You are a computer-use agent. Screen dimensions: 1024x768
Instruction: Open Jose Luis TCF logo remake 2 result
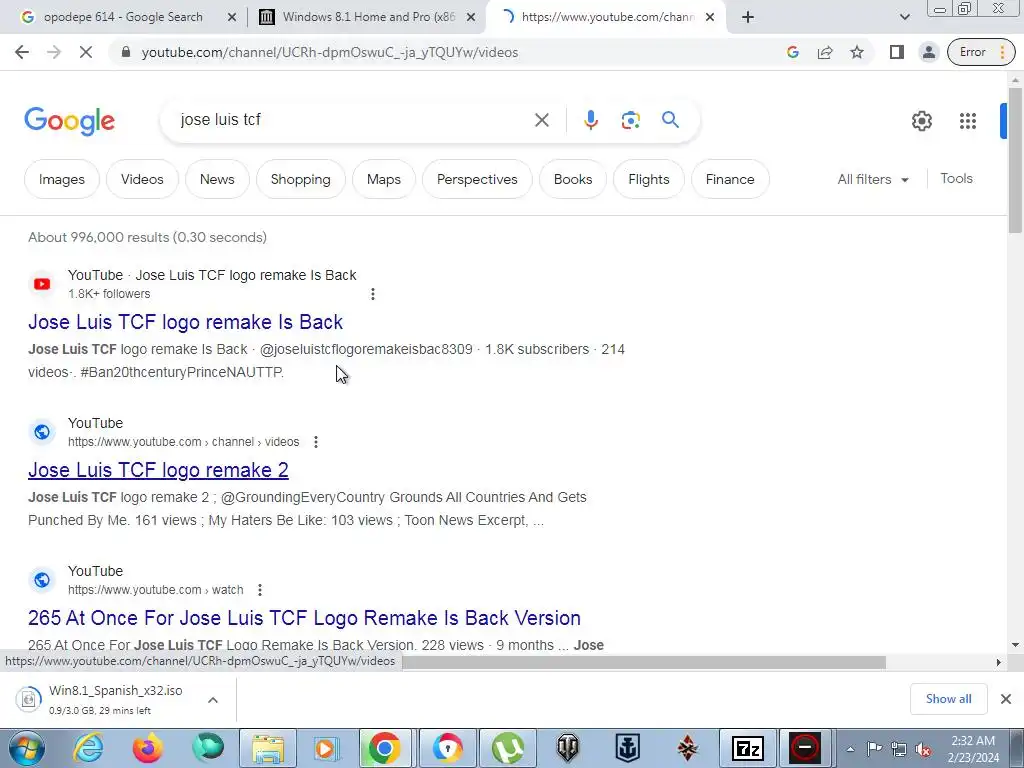(x=158, y=470)
